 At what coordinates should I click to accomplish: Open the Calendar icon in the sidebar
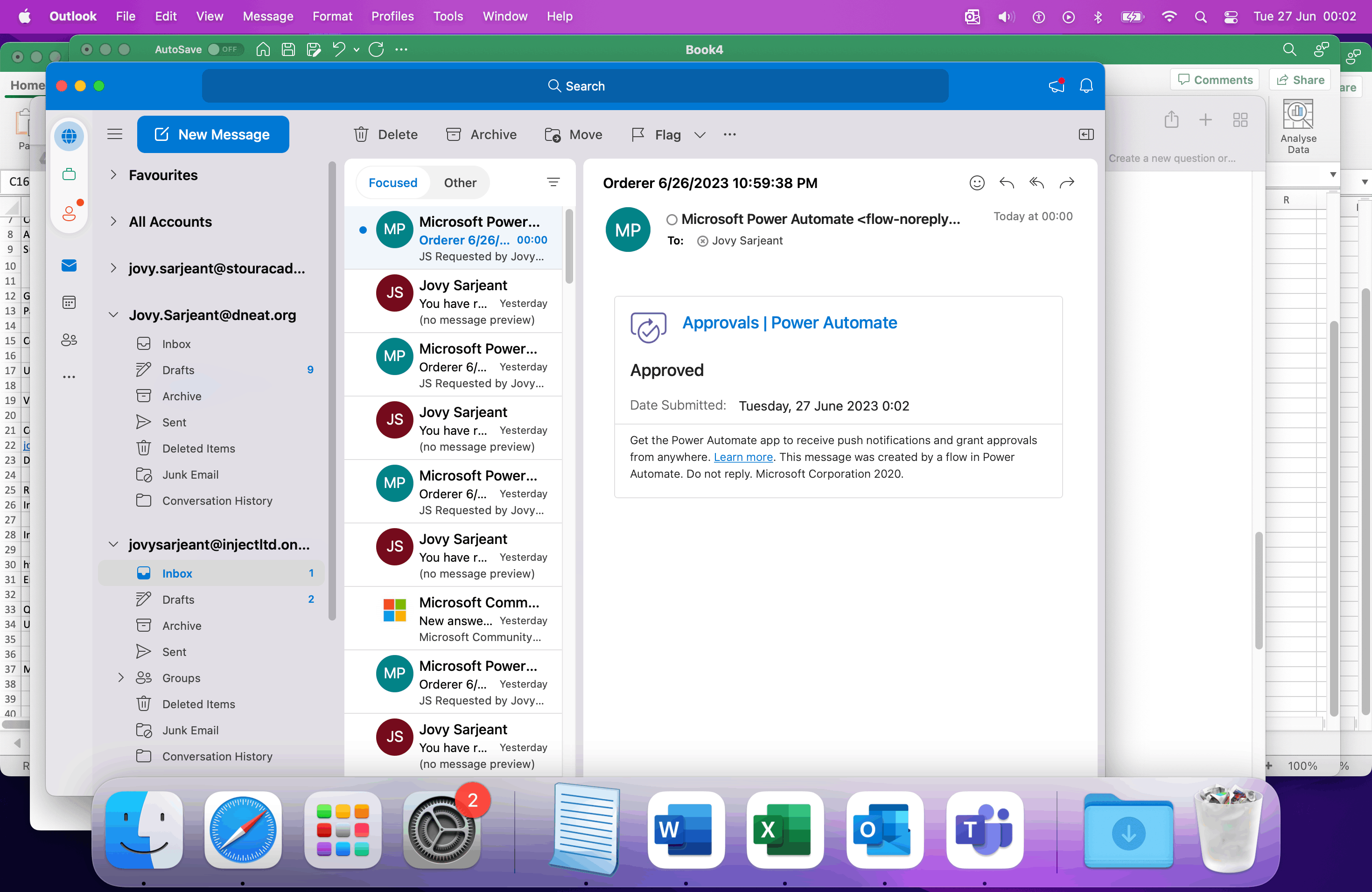coord(69,302)
